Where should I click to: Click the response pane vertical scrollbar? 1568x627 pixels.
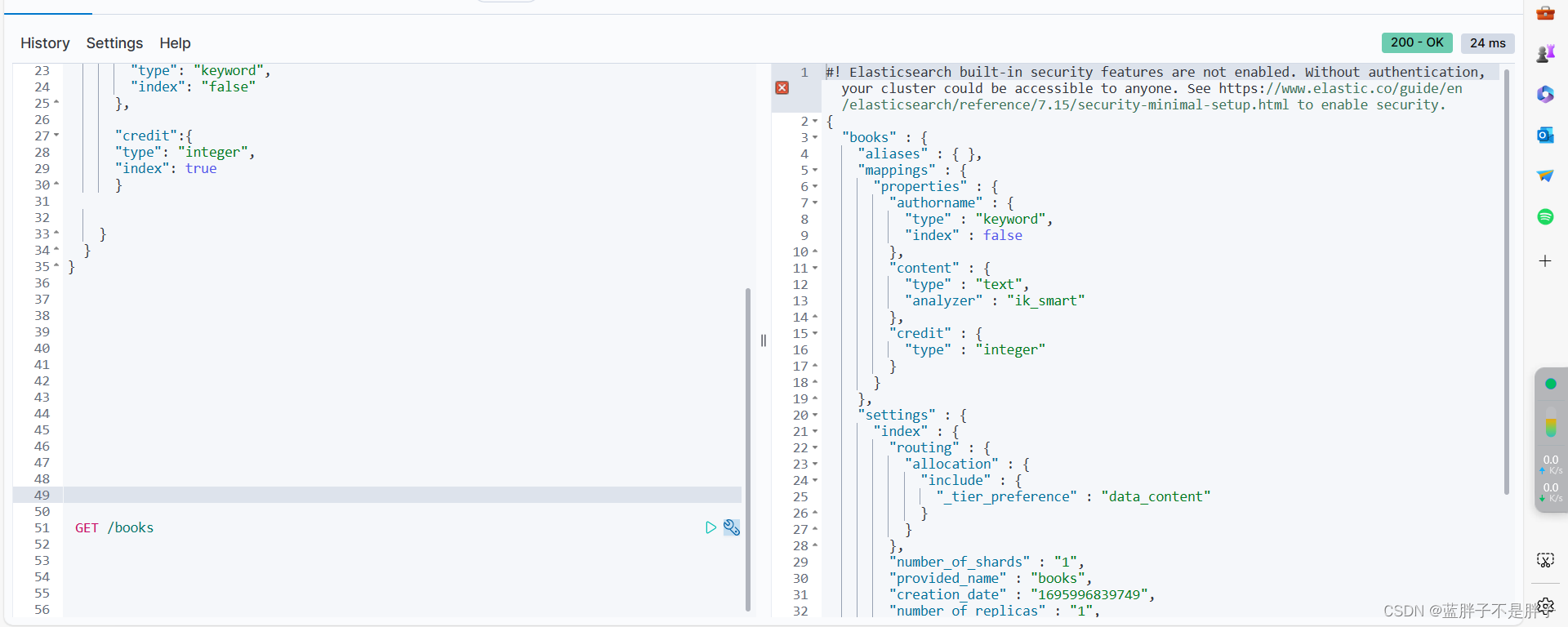click(1506, 282)
